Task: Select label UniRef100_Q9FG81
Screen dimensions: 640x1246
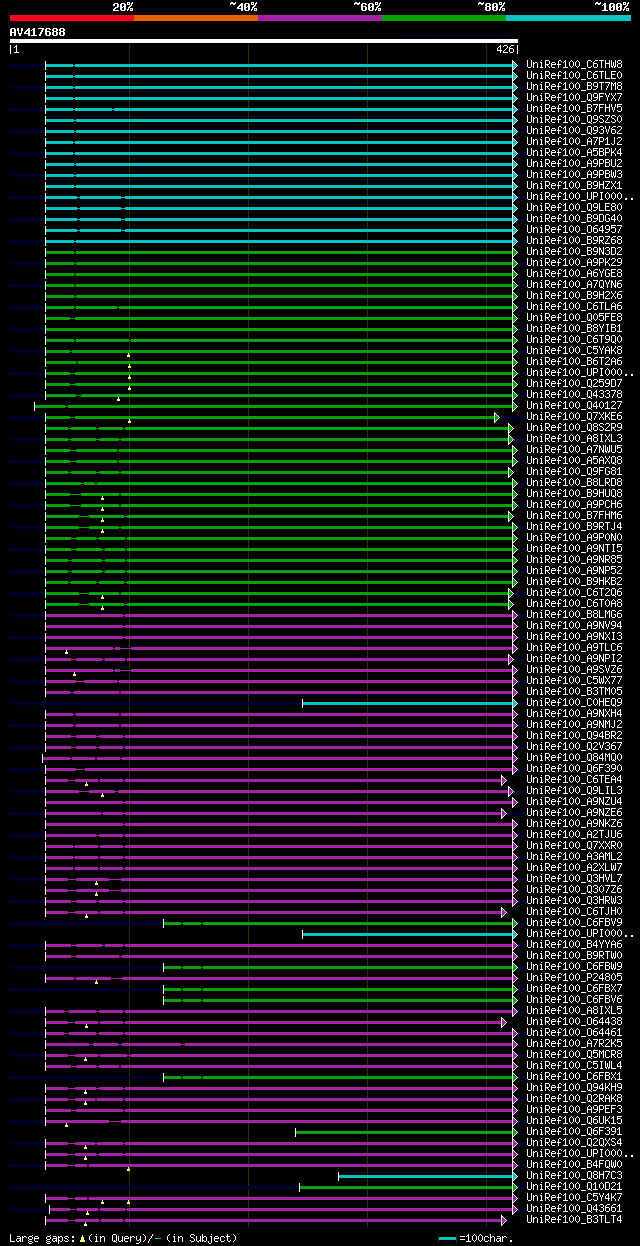Action: (574, 472)
